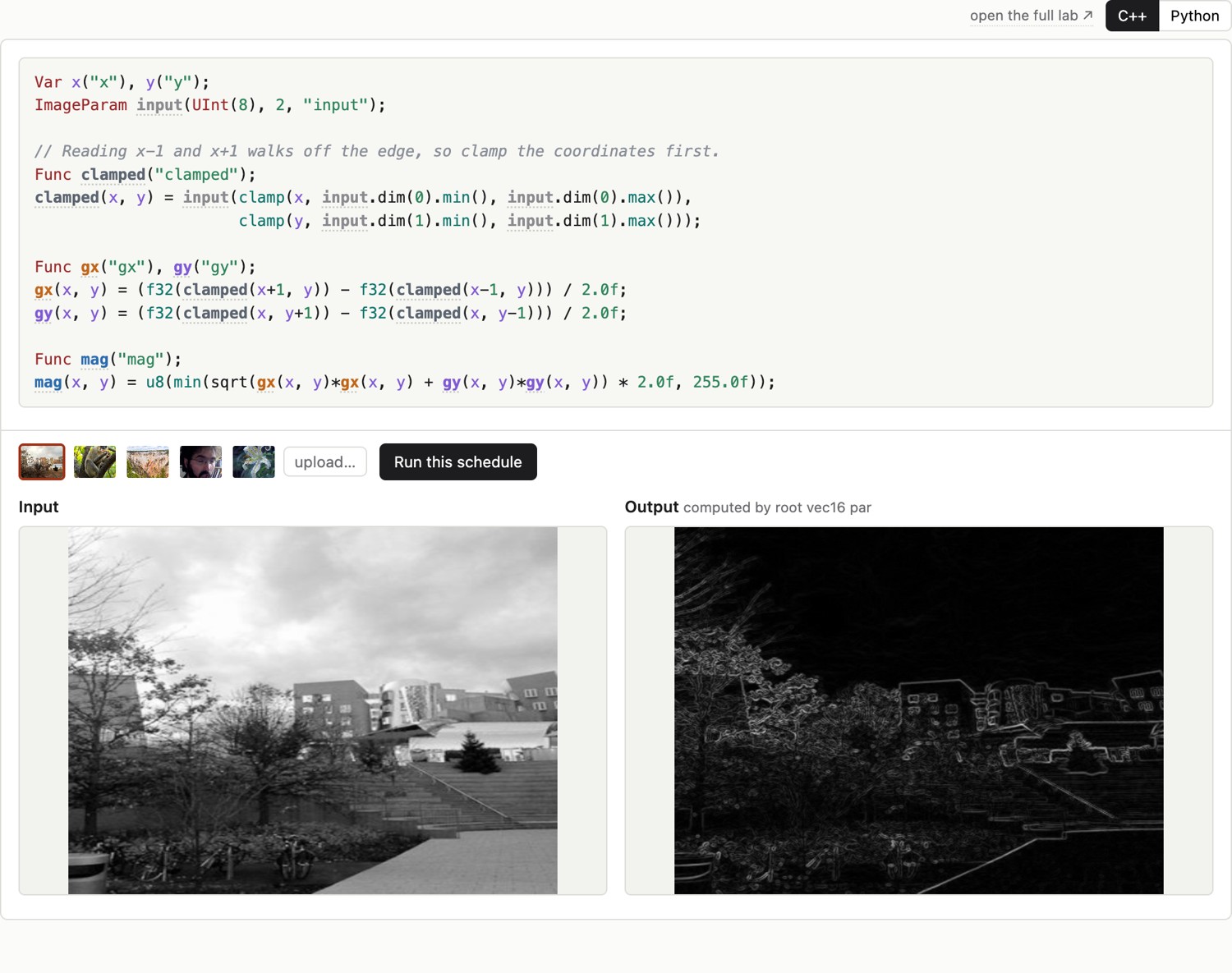Click the Output heading label

coord(651,507)
